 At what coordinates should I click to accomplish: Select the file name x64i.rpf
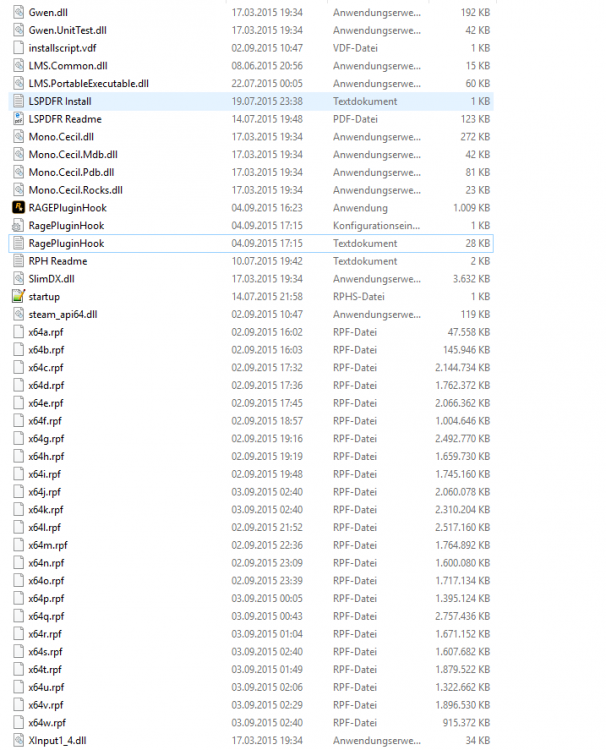coord(44,474)
